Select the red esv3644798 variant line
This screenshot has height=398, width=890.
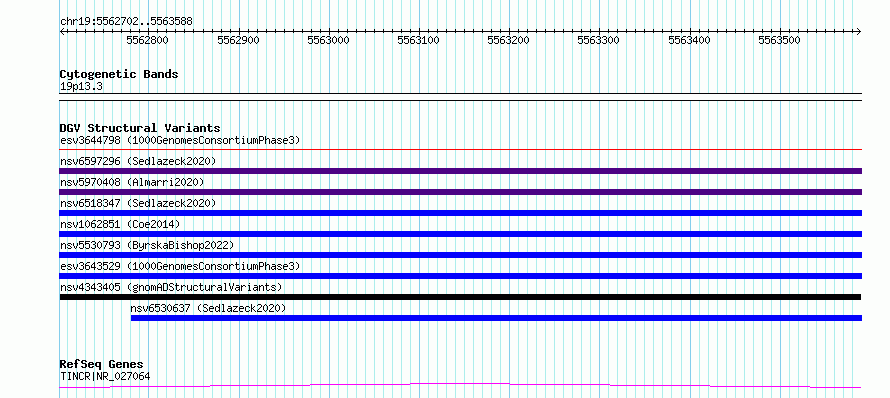tap(460, 150)
